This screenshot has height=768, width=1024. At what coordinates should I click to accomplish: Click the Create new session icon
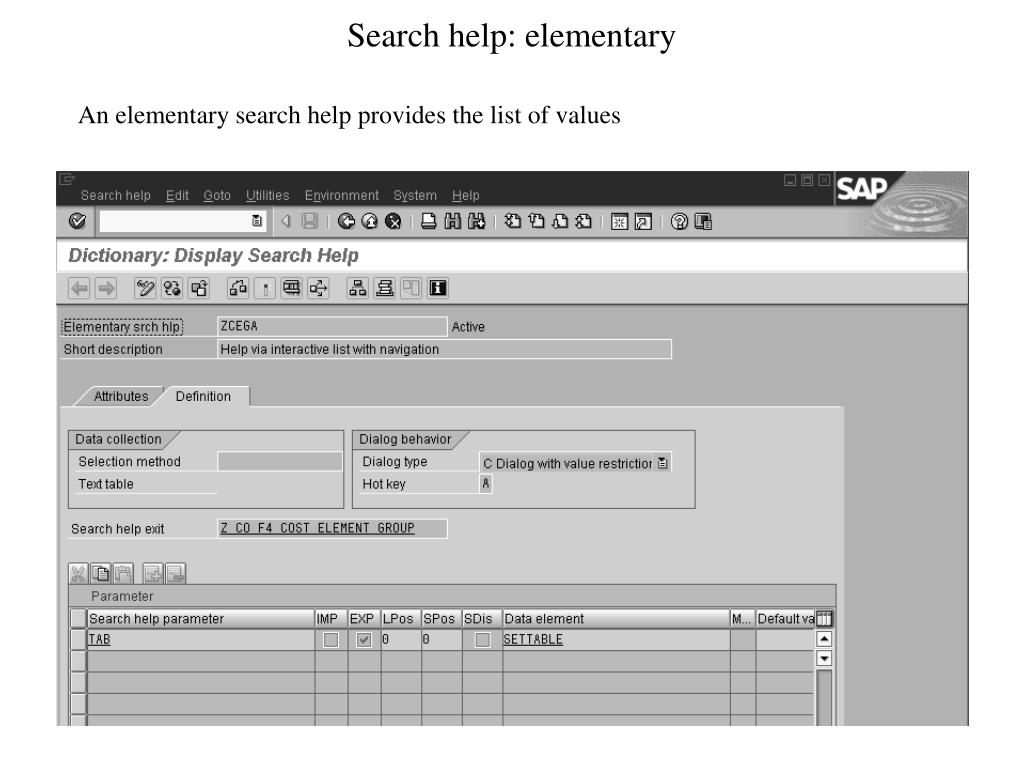(x=619, y=222)
